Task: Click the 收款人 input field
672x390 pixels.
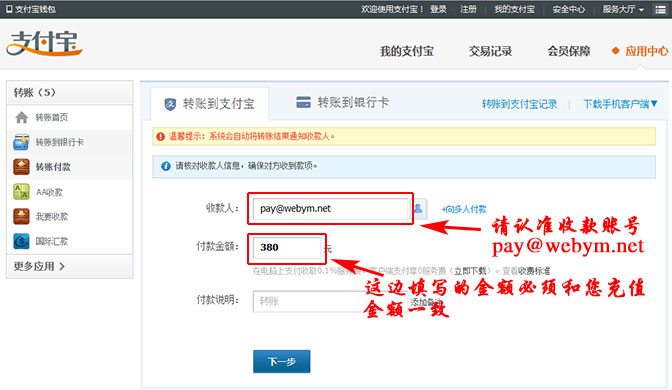Action: [330, 209]
